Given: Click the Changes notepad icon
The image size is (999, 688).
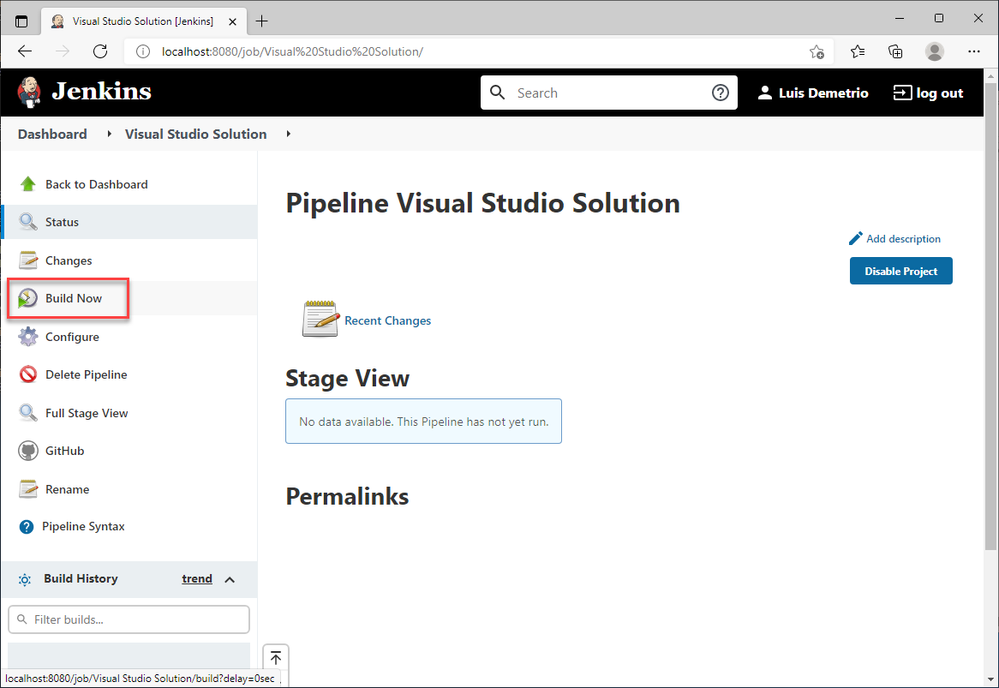Looking at the screenshot, I should pos(28,260).
